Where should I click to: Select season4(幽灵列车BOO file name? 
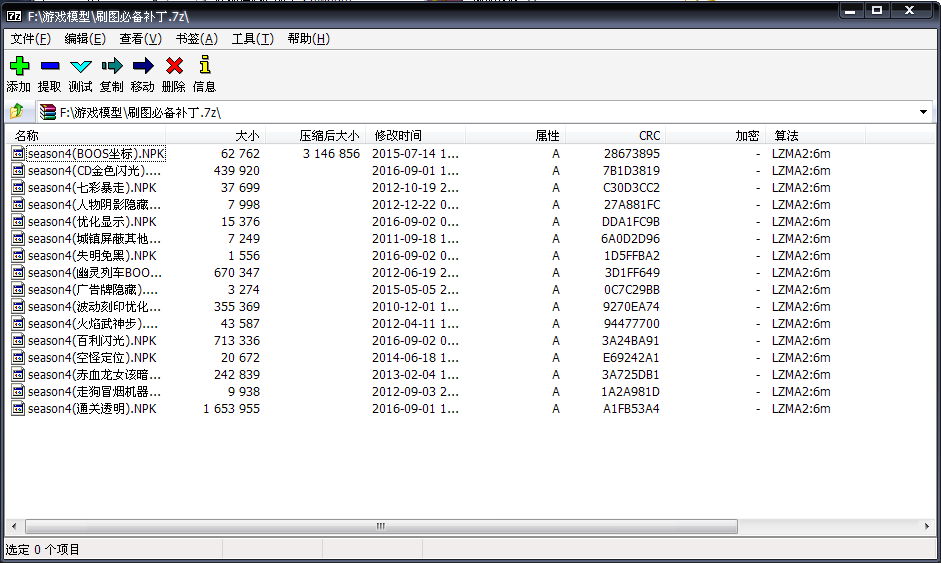click(x=94, y=272)
